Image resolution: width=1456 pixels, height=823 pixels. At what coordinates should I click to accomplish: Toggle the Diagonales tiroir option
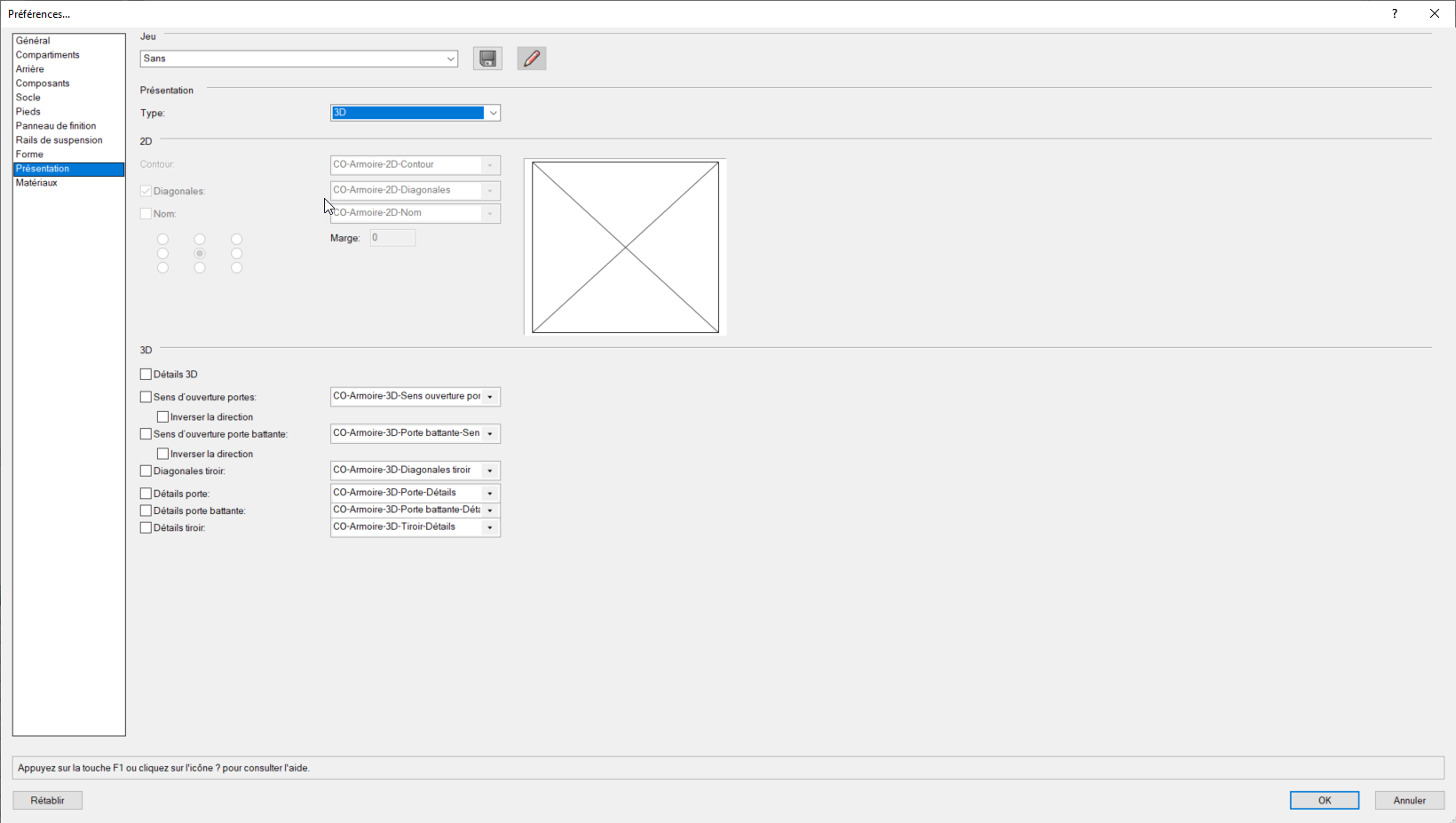point(146,470)
